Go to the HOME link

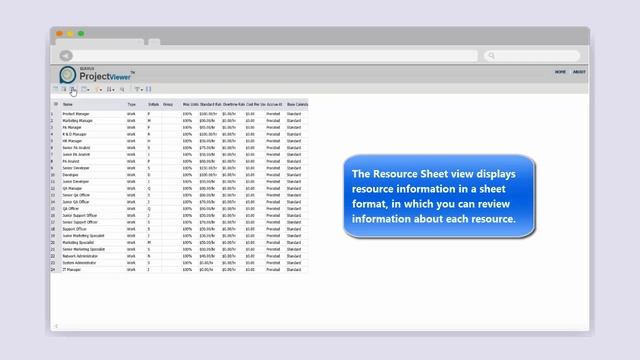pos(560,72)
